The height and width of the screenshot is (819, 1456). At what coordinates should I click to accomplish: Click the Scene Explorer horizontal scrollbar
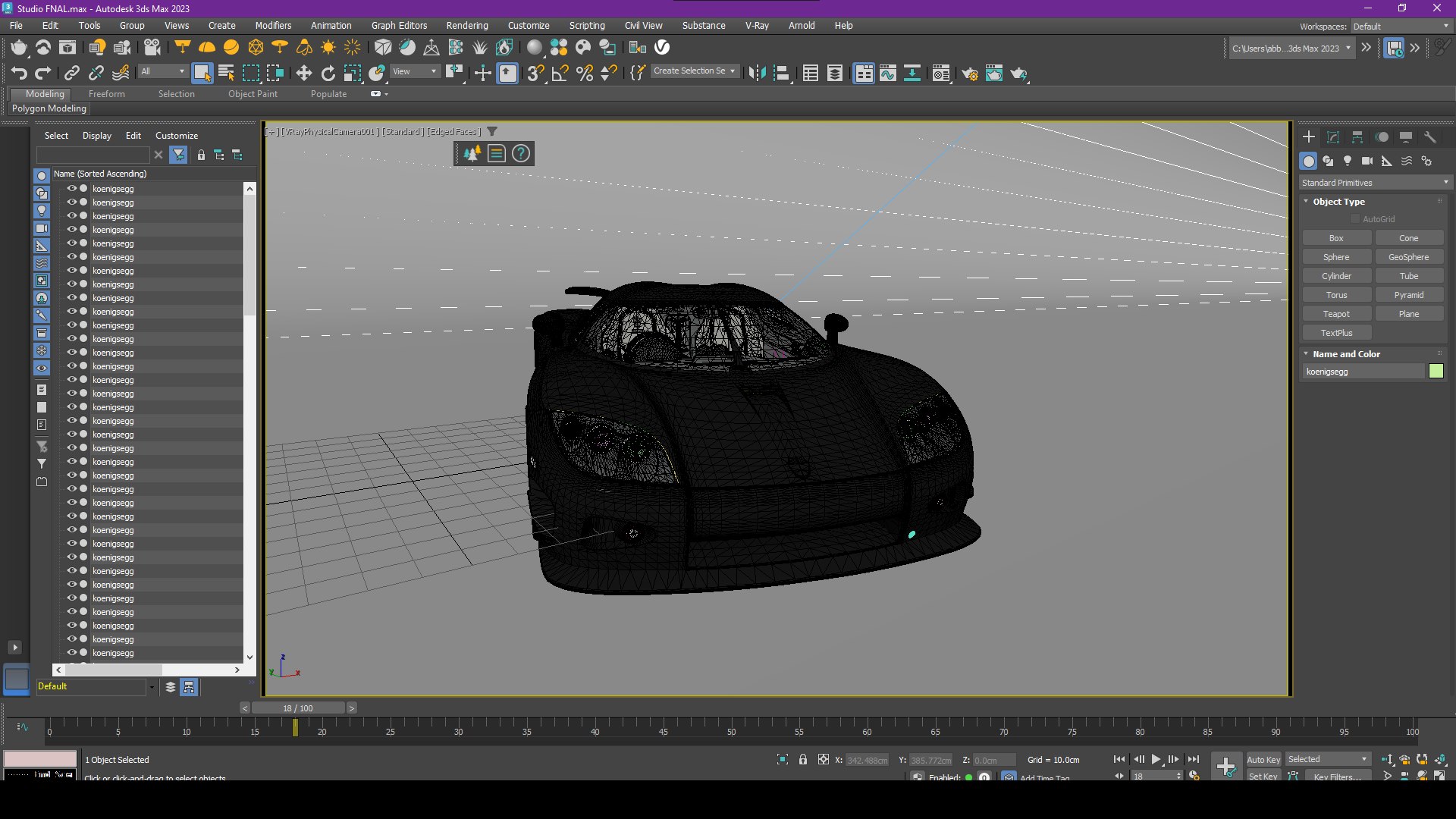(x=114, y=670)
